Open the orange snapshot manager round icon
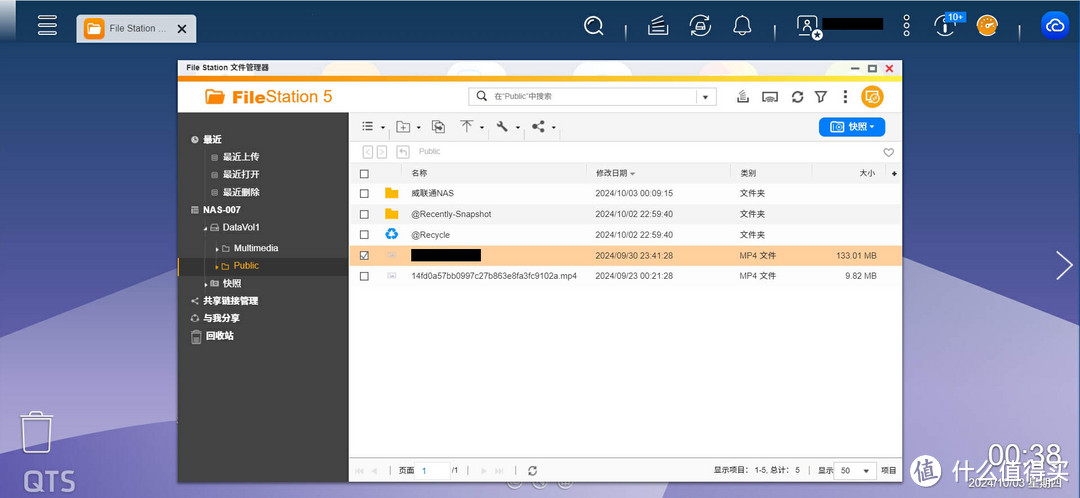Viewport: 1080px width, 498px height. coord(872,97)
